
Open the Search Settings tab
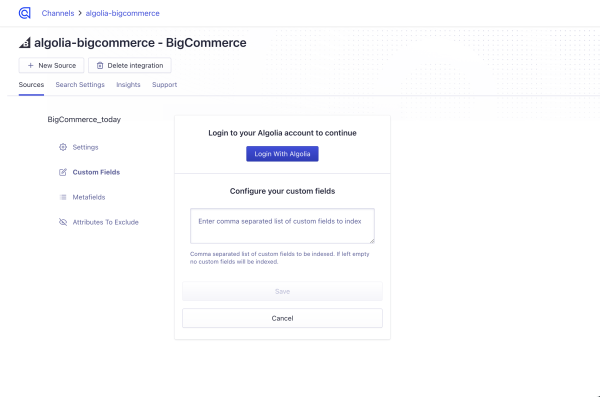click(80, 85)
